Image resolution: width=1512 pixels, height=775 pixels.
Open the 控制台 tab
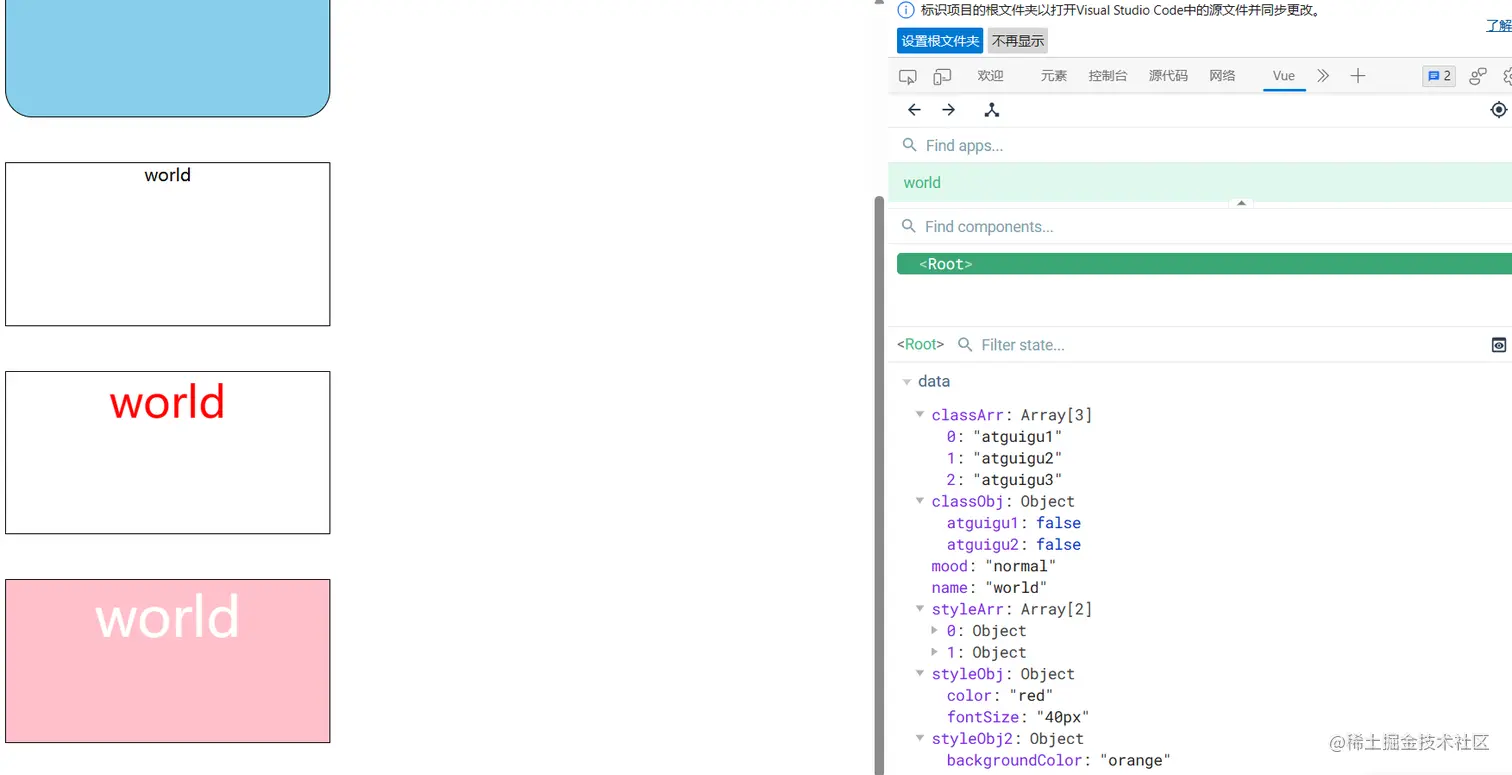click(1108, 76)
